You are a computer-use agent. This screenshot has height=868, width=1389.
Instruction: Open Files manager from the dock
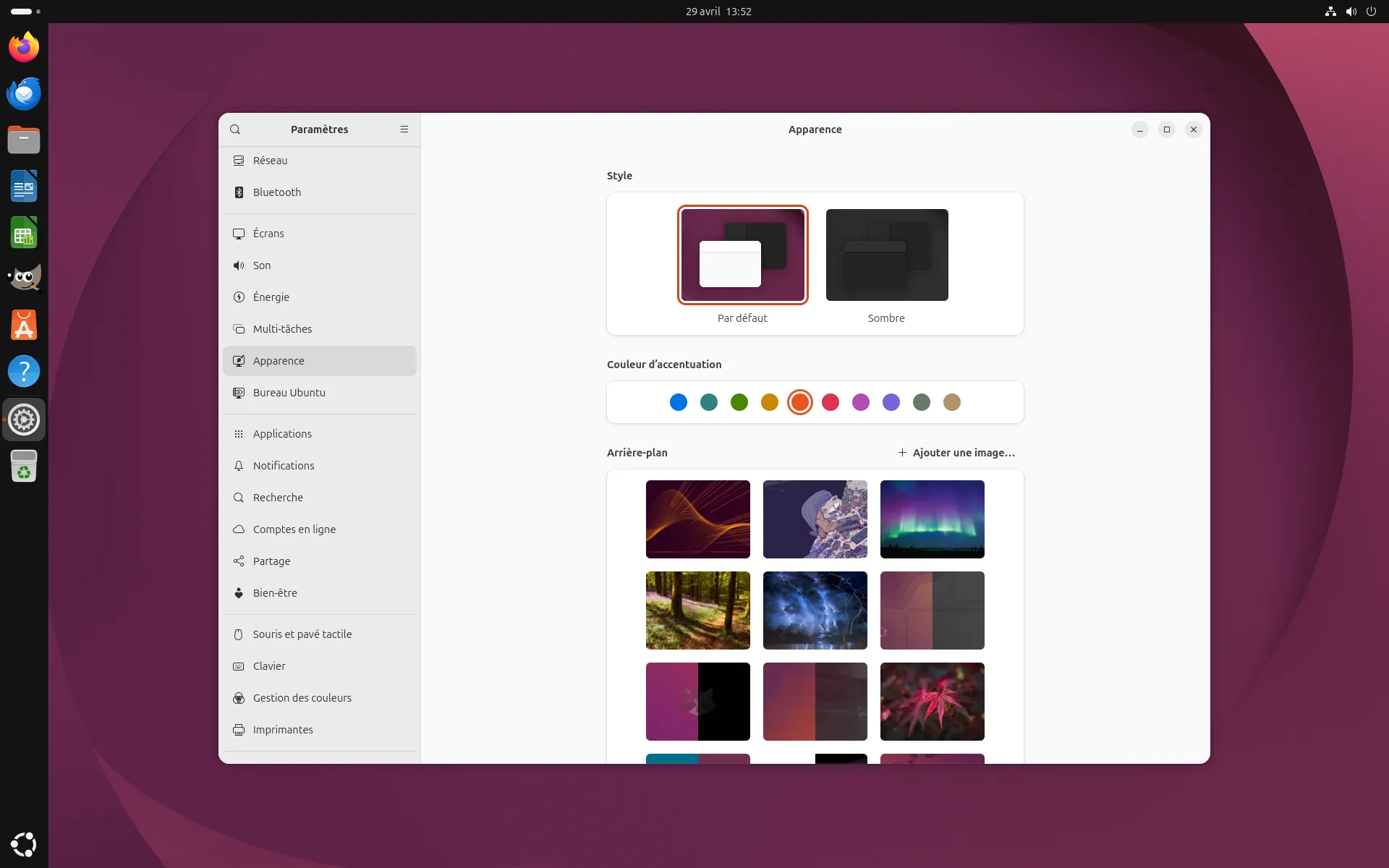[x=24, y=140]
